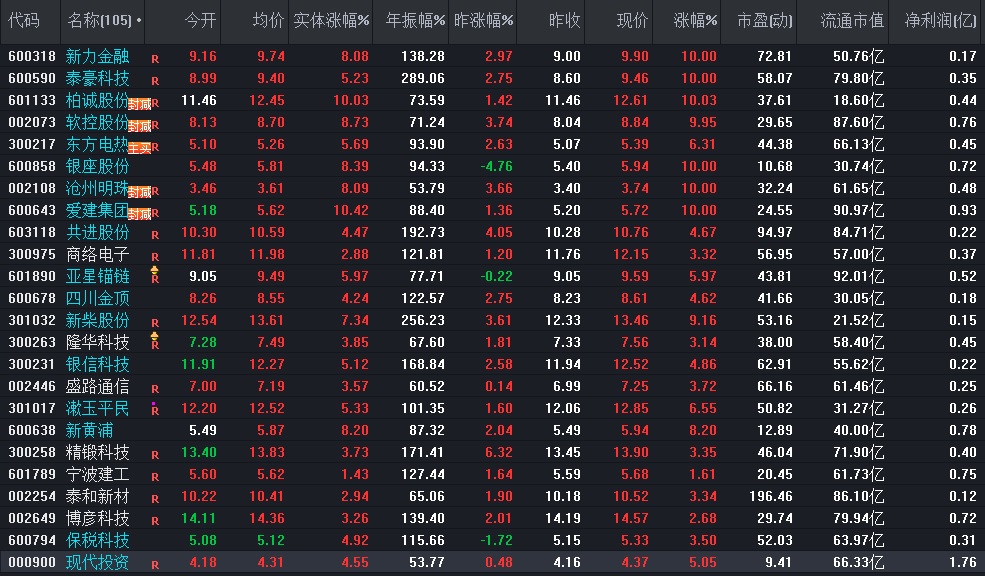This screenshot has width=985, height=576.
Task: Click the 现价 column header
Action: tap(632, 21)
